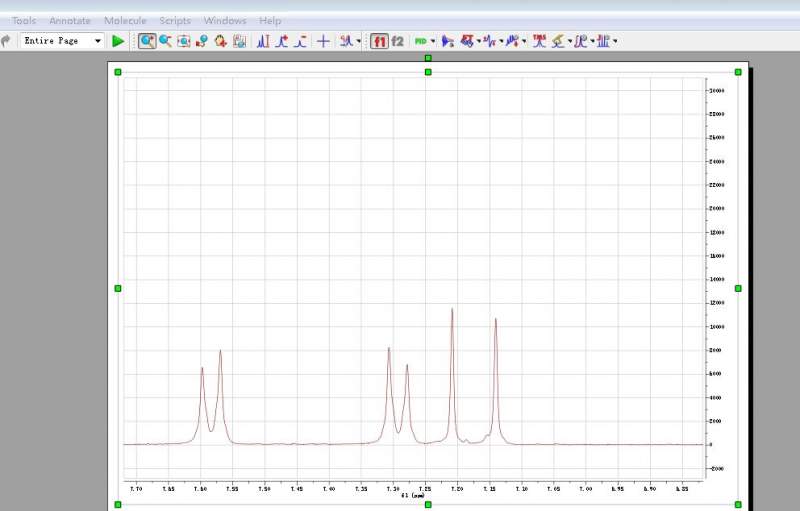The width and height of the screenshot is (800, 511).
Task: Toggle the f1 dimension button
Action: [x=379, y=41]
